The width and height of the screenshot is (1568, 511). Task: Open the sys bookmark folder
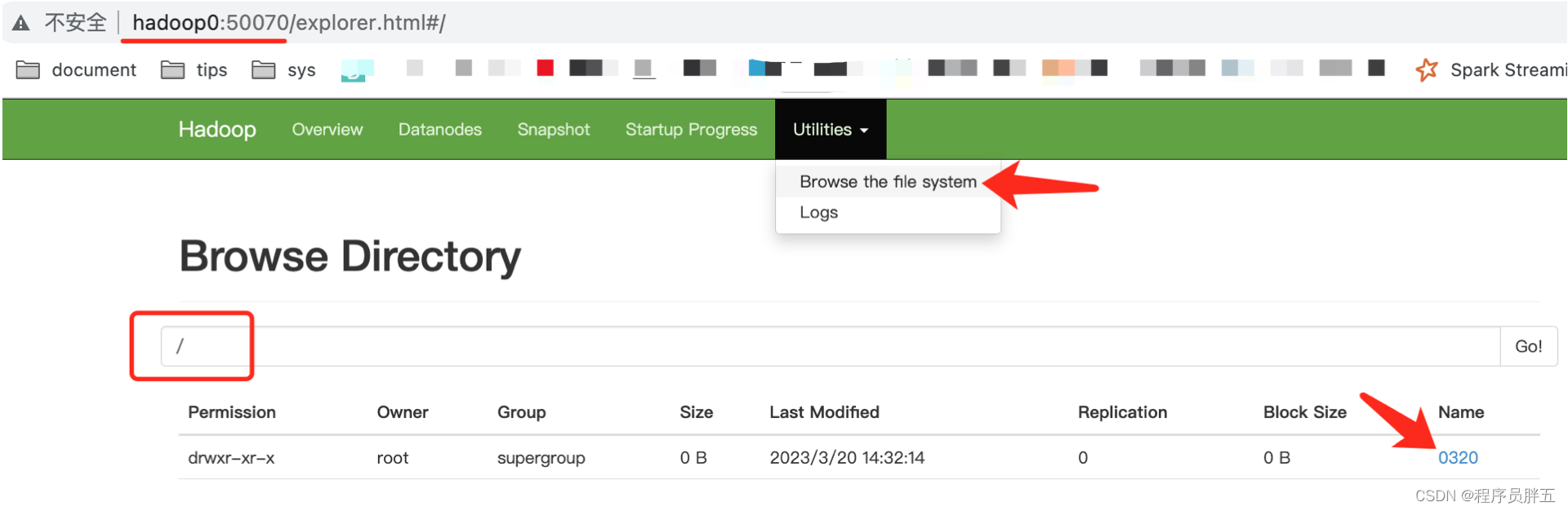click(283, 69)
